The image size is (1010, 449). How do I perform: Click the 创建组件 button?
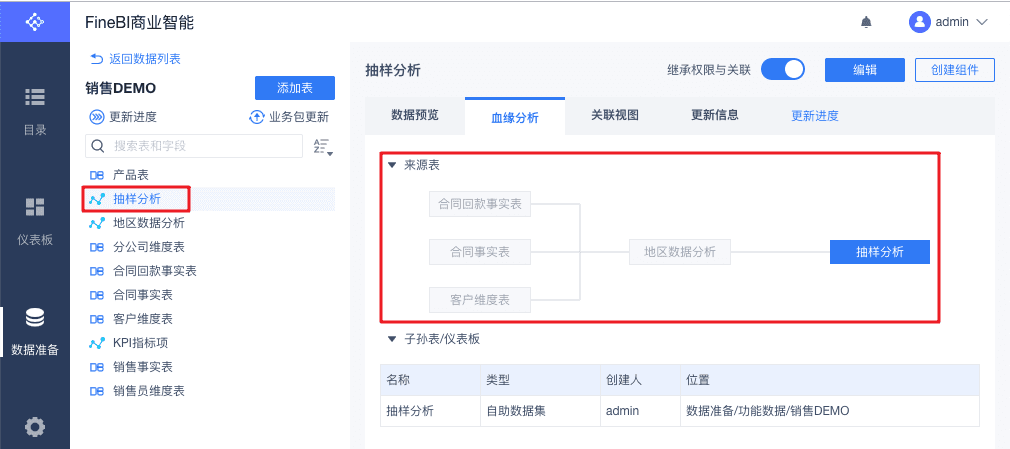(954, 70)
